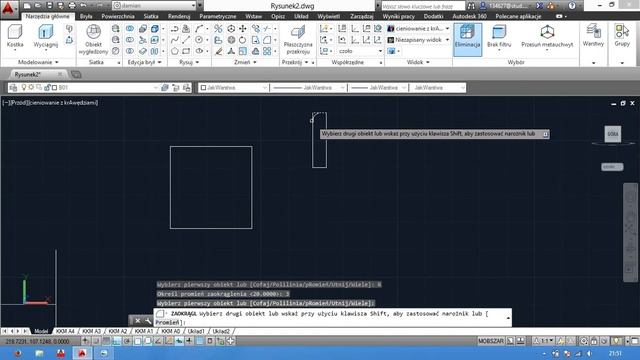Switch to the Układ1 layout tab
This screenshot has width=640, height=360.
(x=196, y=331)
